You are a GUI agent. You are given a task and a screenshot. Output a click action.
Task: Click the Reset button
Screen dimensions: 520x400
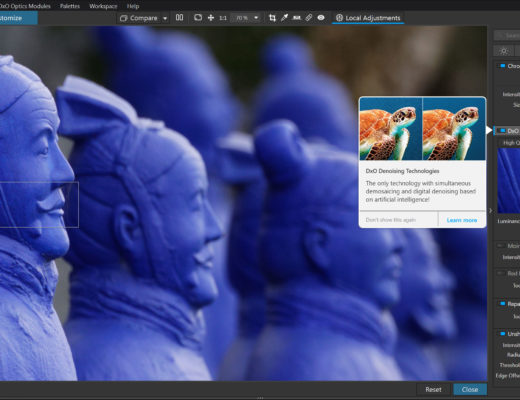[x=433, y=389]
